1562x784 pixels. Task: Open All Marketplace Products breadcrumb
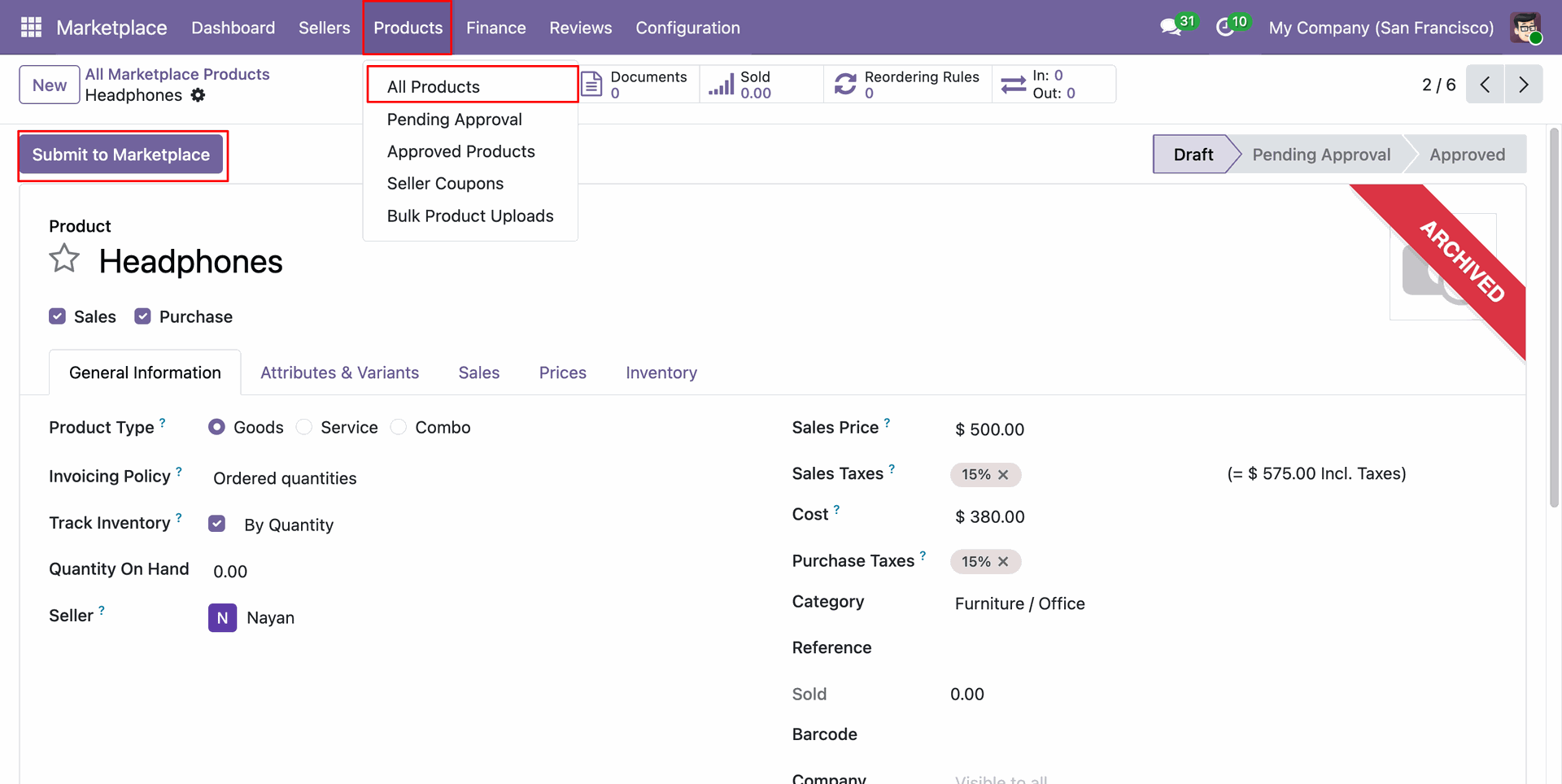[x=177, y=74]
